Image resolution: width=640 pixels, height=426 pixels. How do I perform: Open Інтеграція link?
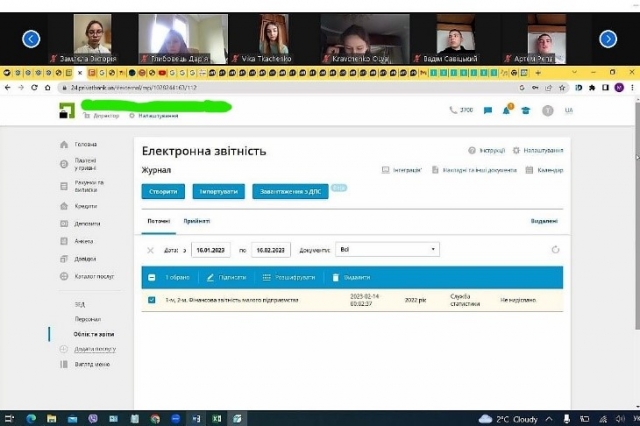402,170
